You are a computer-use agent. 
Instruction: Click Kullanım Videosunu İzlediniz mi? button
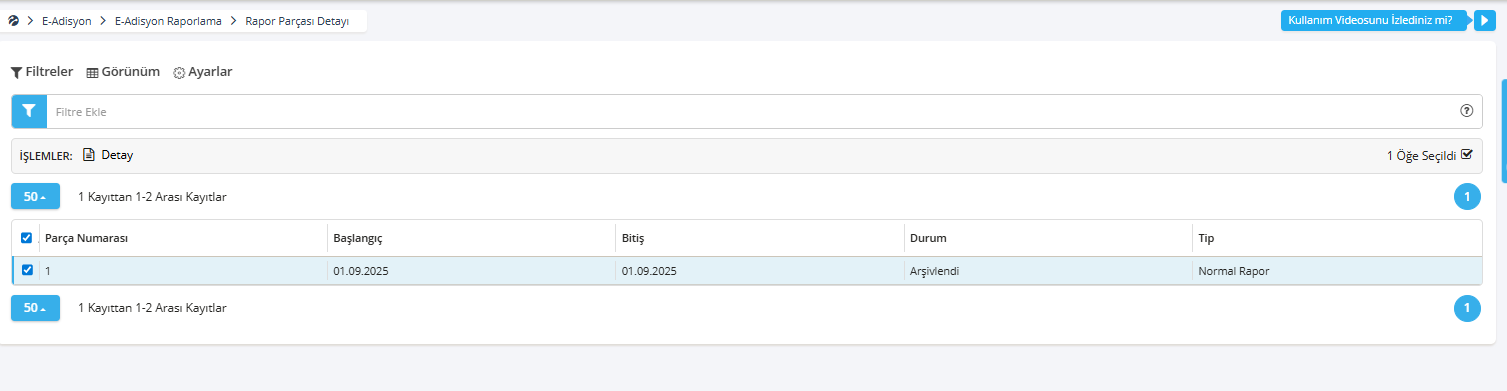coord(1375,20)
